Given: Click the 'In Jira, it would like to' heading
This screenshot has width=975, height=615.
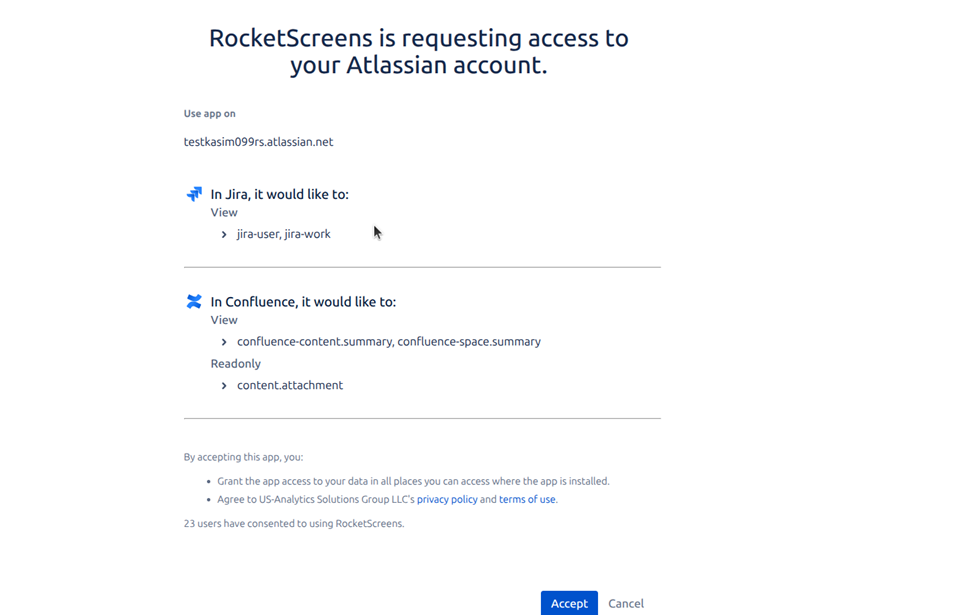Looking at the screenshot, I should point(279,194).
